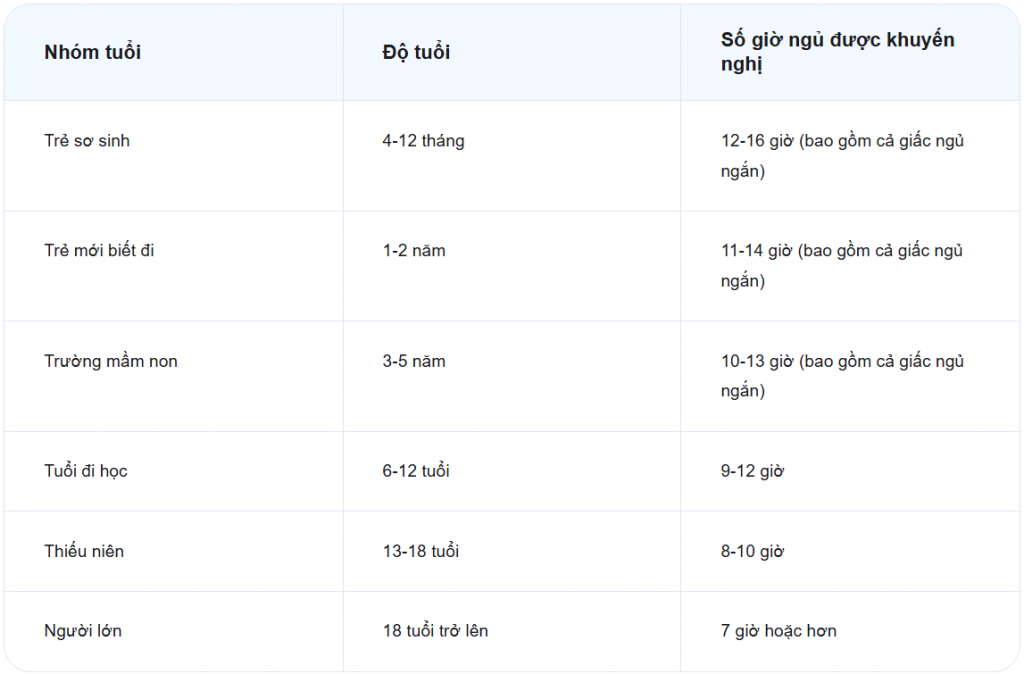
Task: Select the "12-16 giờ" sleep hours cell
Action: point(842,156)
